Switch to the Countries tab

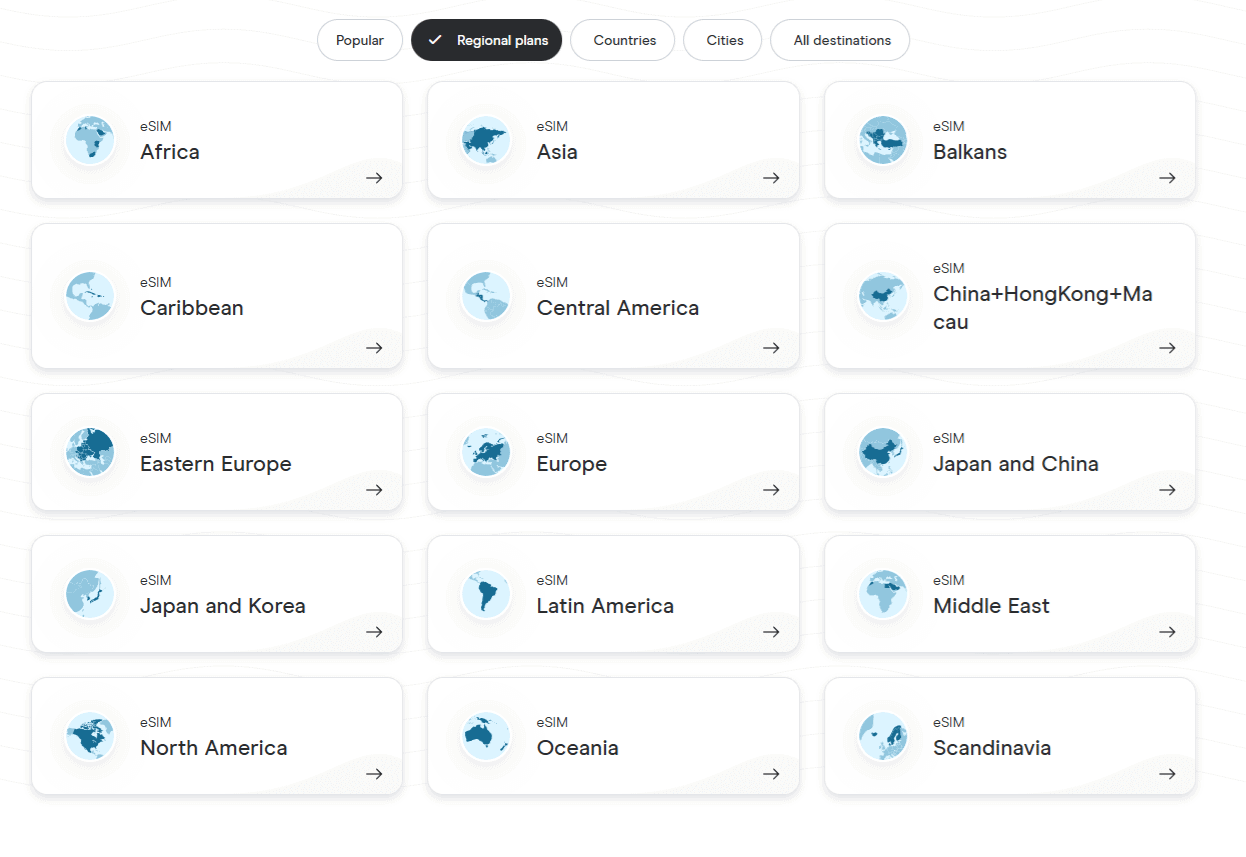624,40
